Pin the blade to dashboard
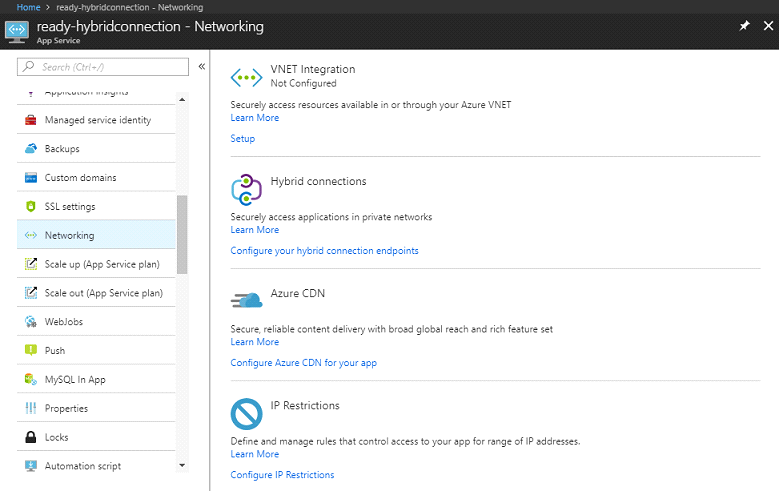The width and height of the screenshot is (779, 491). pyautogui.click(x=744, y=26)
